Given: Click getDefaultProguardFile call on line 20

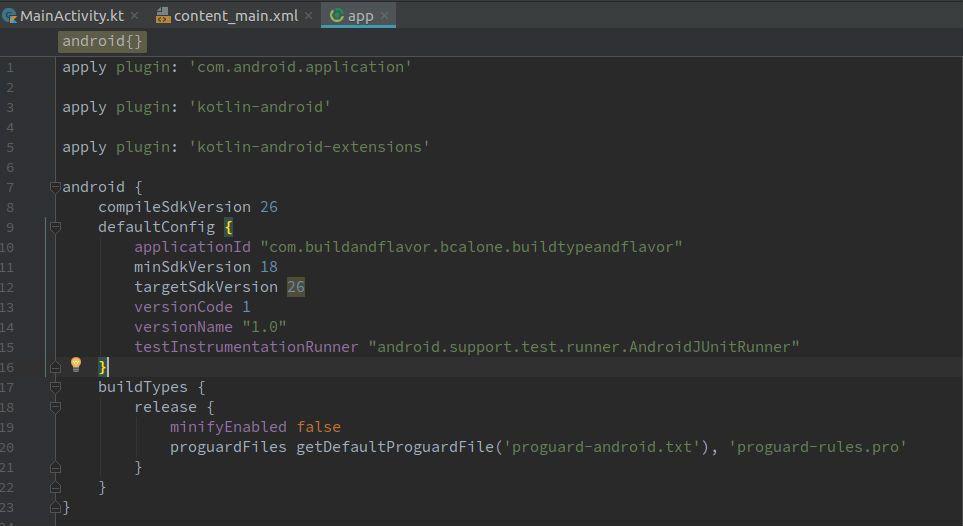Looking at the screenshot, I should [395, 447].
